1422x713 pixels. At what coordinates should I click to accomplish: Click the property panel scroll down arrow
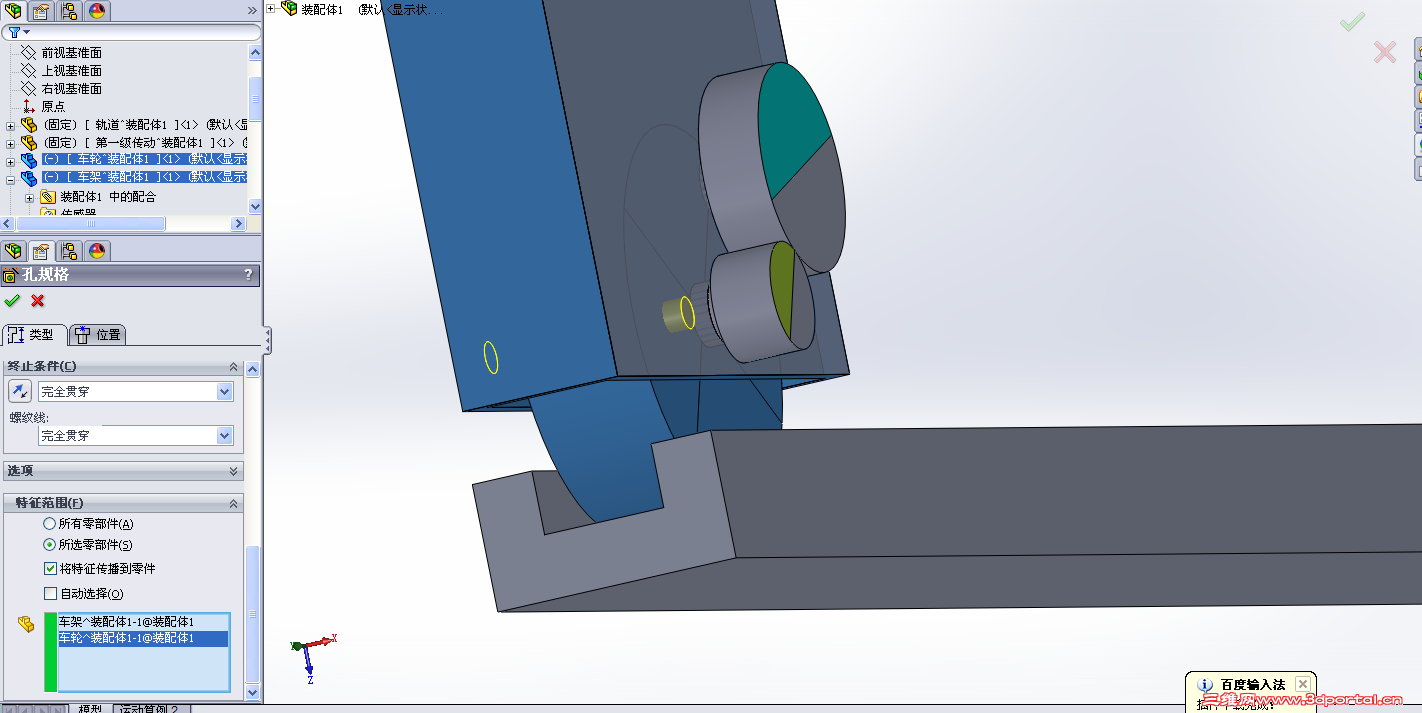click(x=252, y=692)
